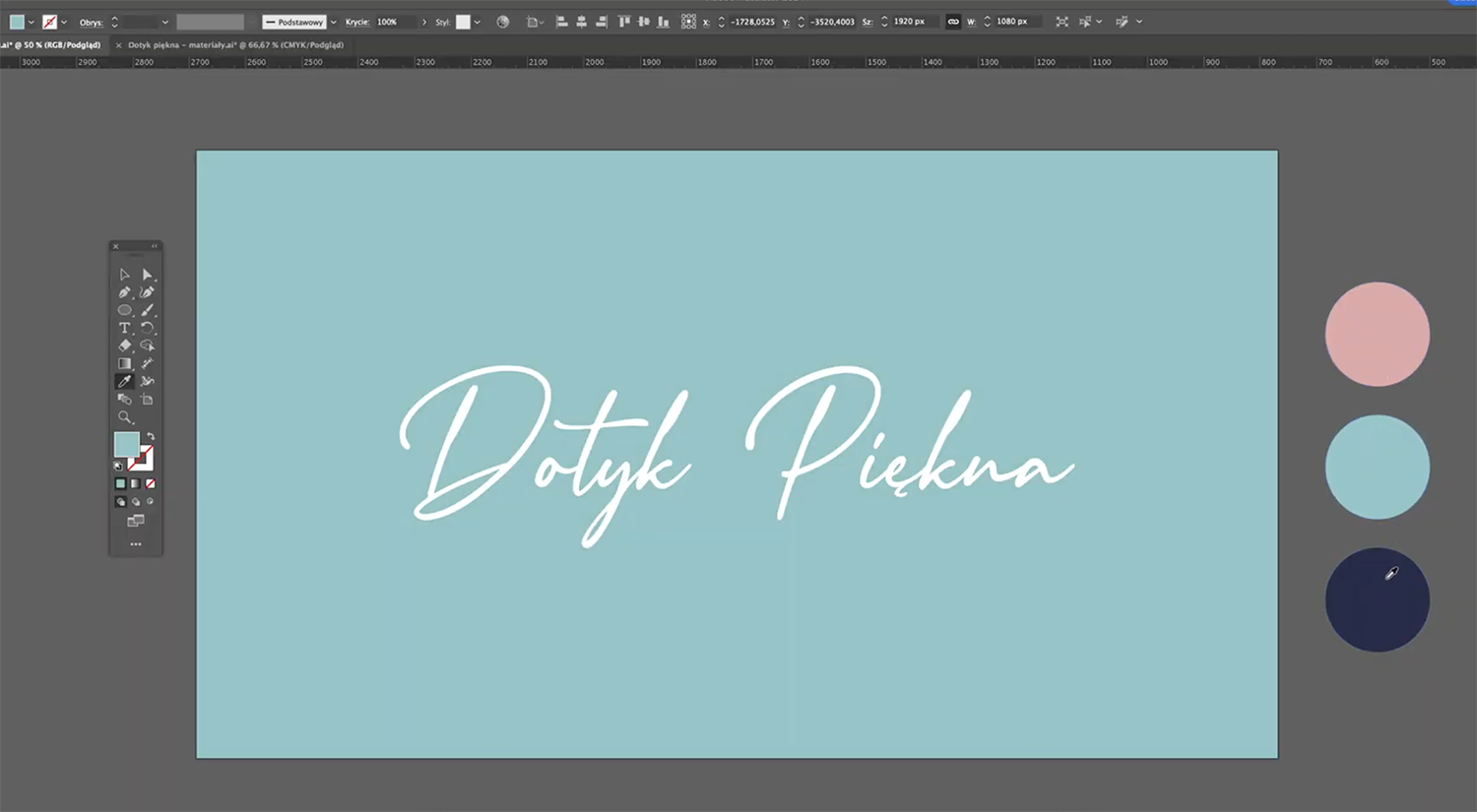Viewport: 1477px width, 812px height.
Task: Sample the dark navy color circle
Action: [x=1376, y=600]
